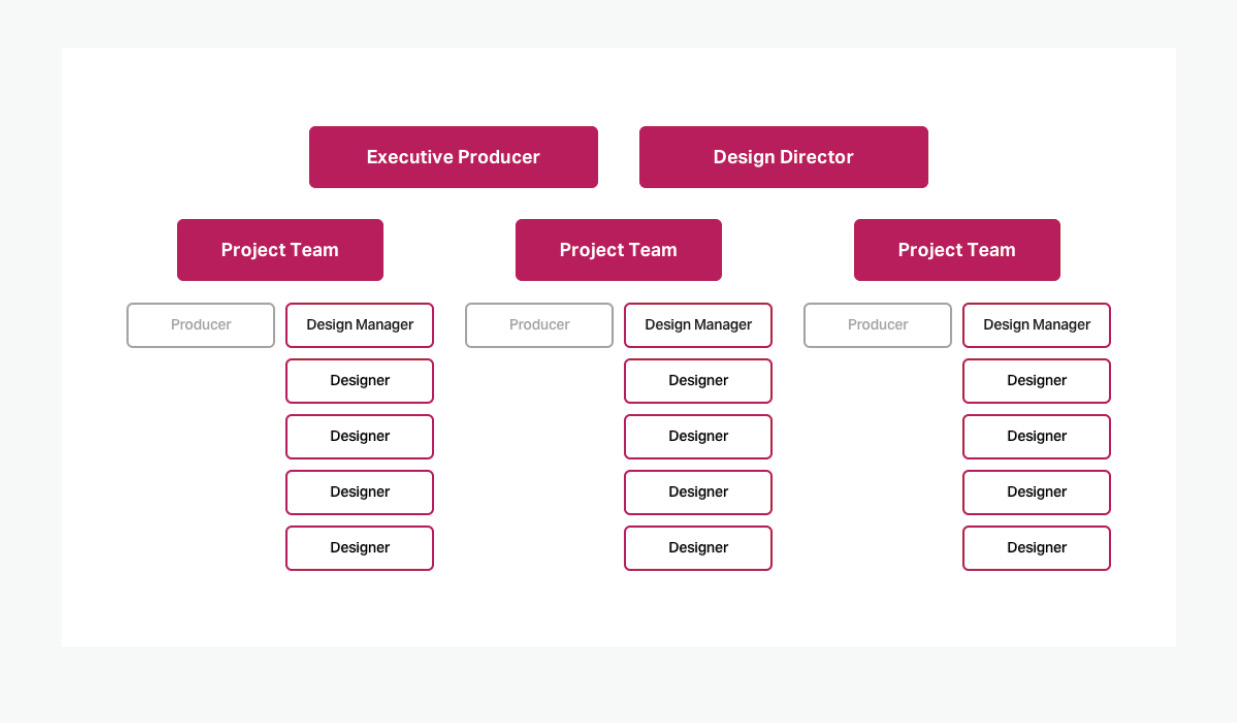Screen dimensions: 1237x723
Task: Select the left Project Team box
Action: click(280, 250)
